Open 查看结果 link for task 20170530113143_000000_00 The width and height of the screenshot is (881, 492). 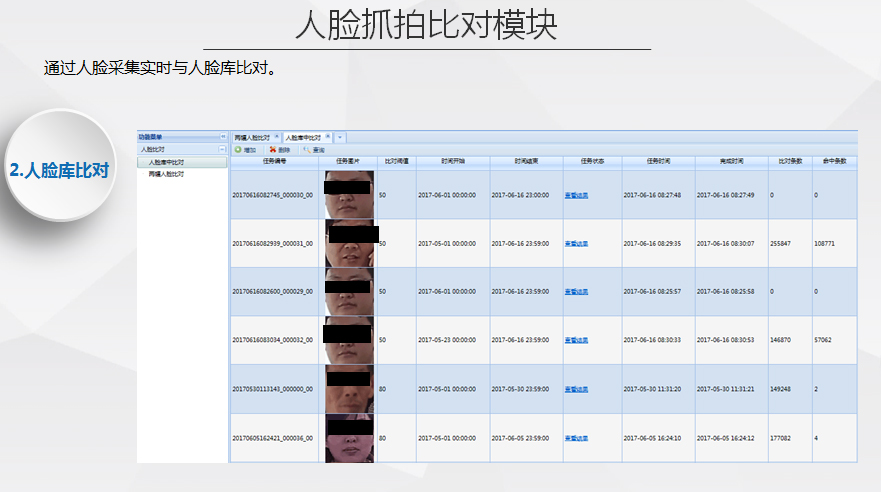(x=576, y=389)
